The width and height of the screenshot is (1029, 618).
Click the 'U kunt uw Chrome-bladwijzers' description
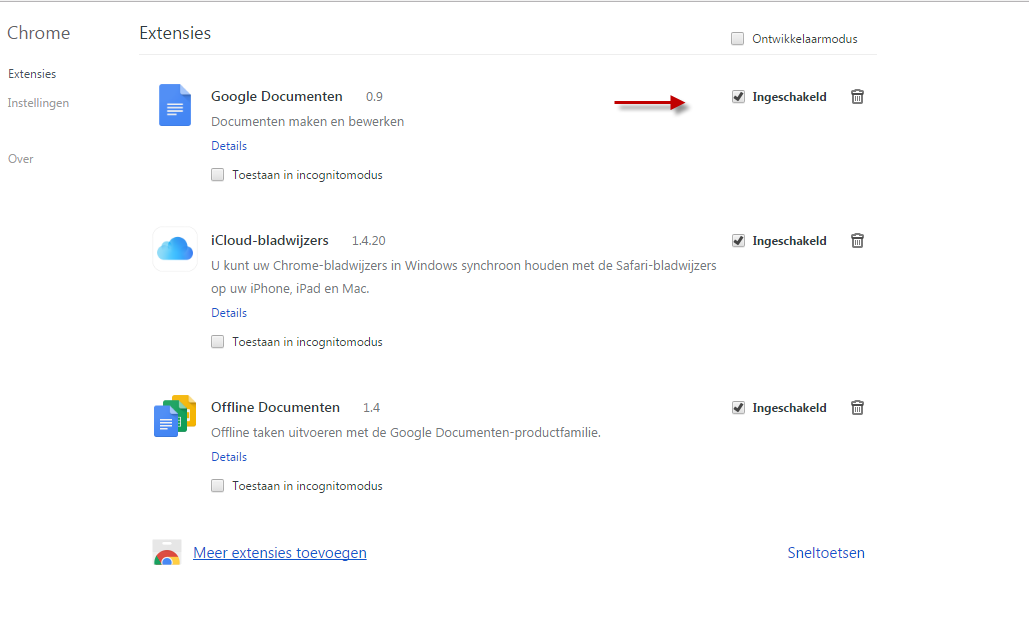pyautogui.click(x=463, y=277)
